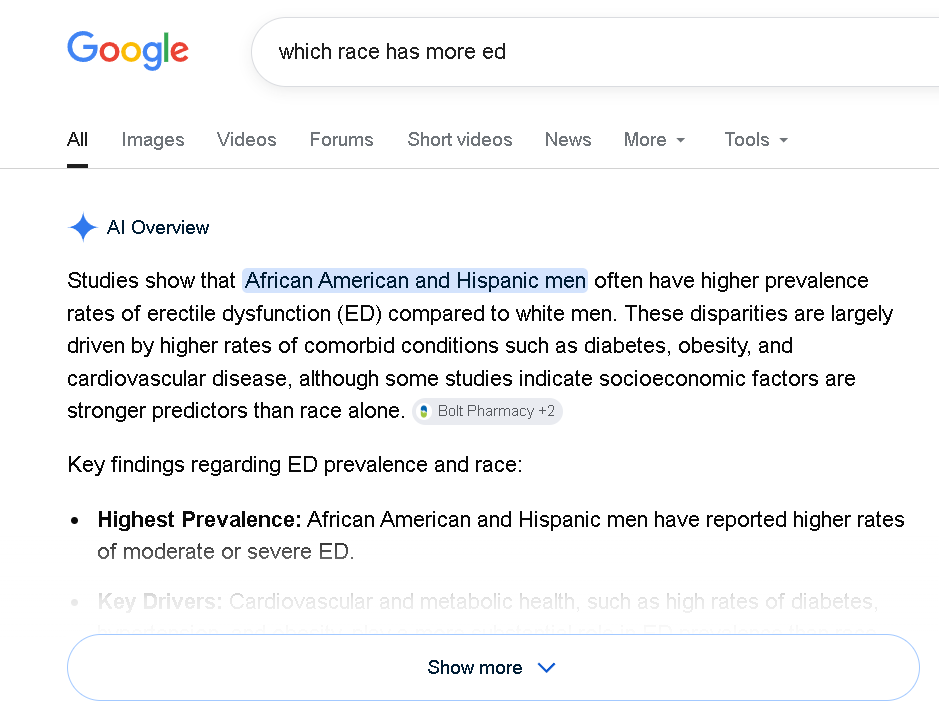Click the AI Overview heading label

(158, 228)
